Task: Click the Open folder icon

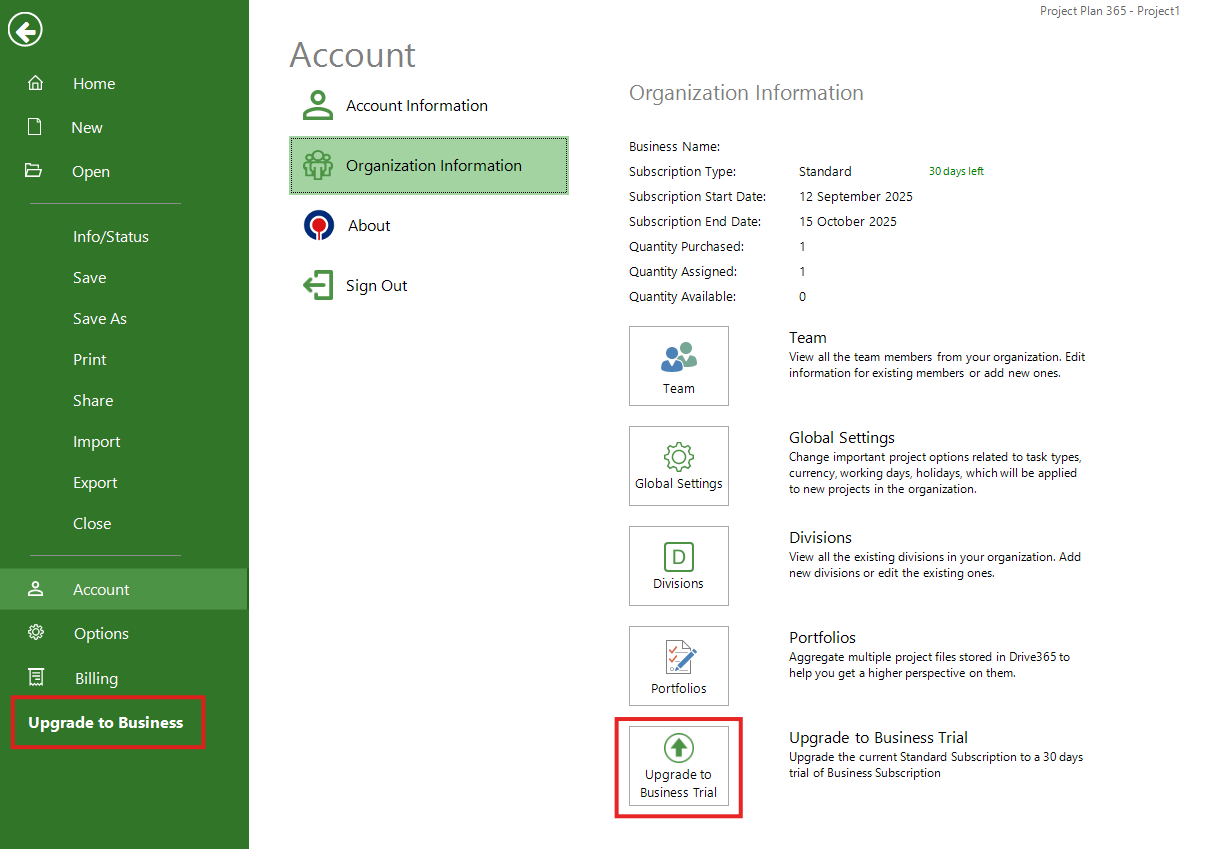Action: 34,170
